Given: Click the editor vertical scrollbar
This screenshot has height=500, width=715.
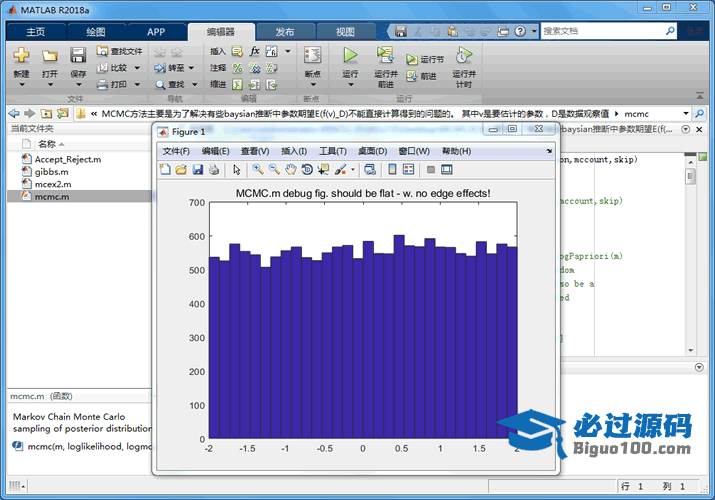Looking at the screenshot, I should (x=690, y=255).
